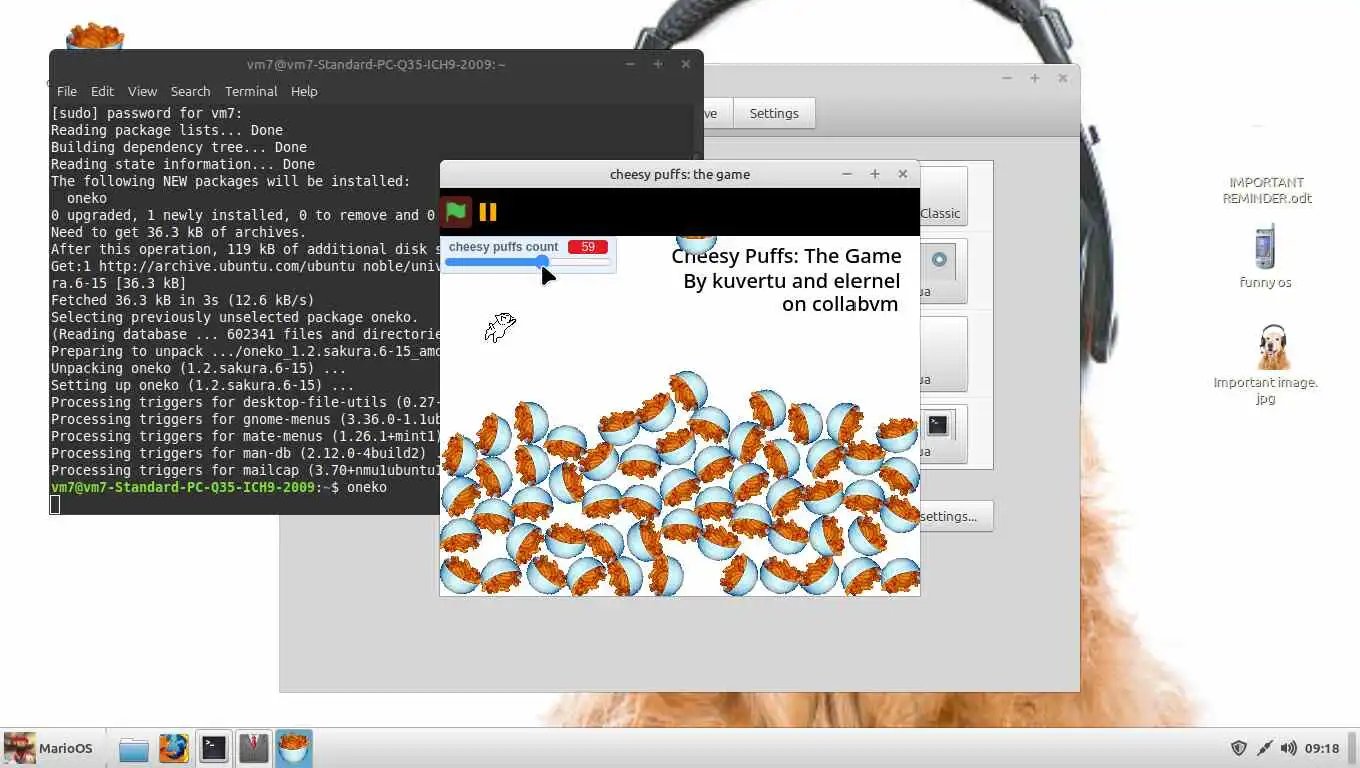Click the oneko cat sprite
Viewport: 1360px width, 768px height.
pos(500,327)
